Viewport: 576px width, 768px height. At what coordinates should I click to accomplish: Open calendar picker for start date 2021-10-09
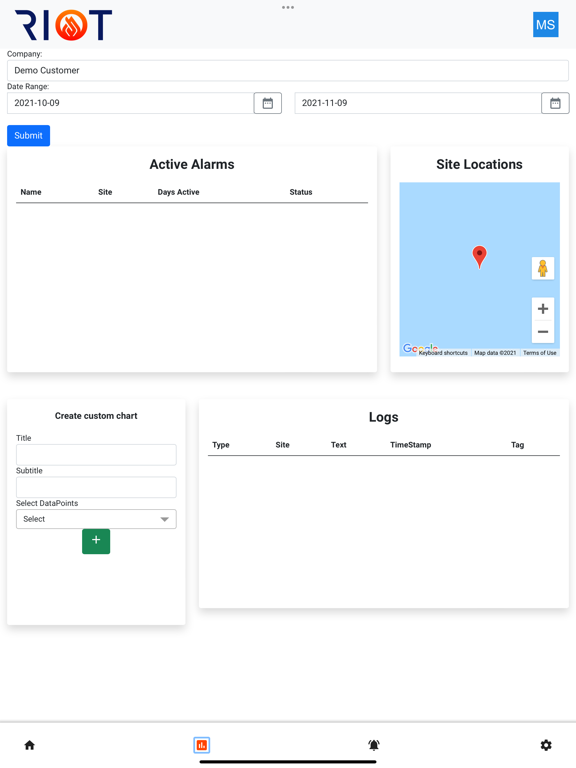coord(267,103)
